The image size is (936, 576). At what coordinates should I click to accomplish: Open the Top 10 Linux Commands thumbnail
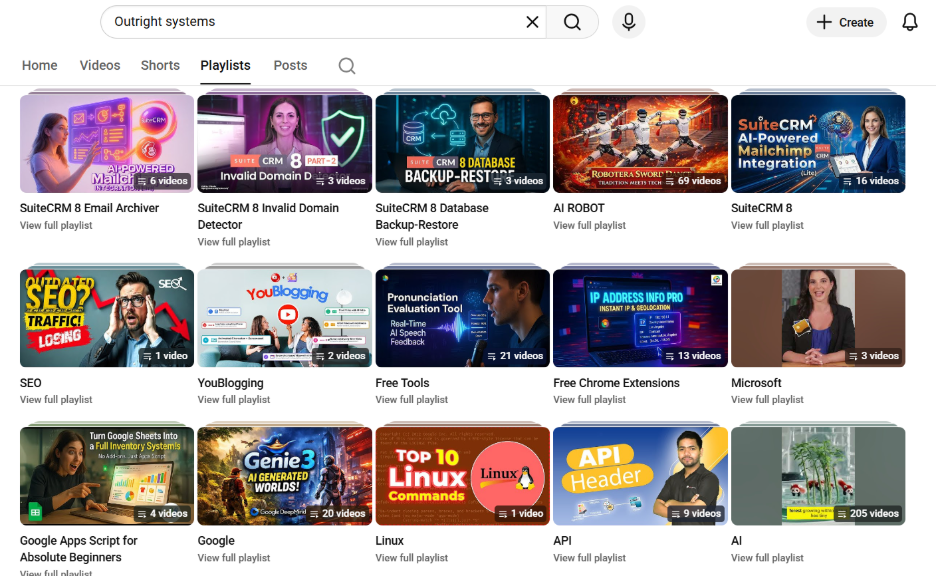tap(462, 476)
